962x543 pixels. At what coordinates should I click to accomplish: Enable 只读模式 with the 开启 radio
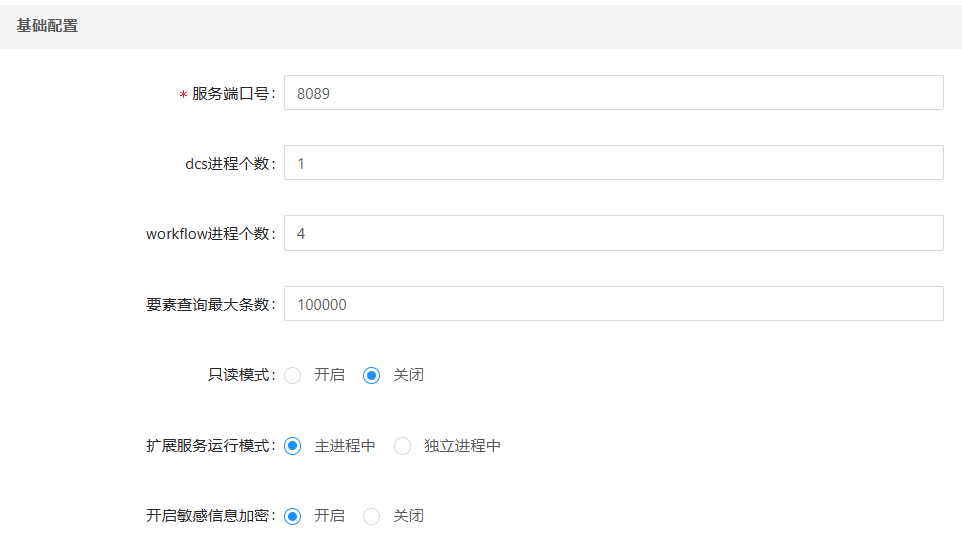click(x=293, y=375)
